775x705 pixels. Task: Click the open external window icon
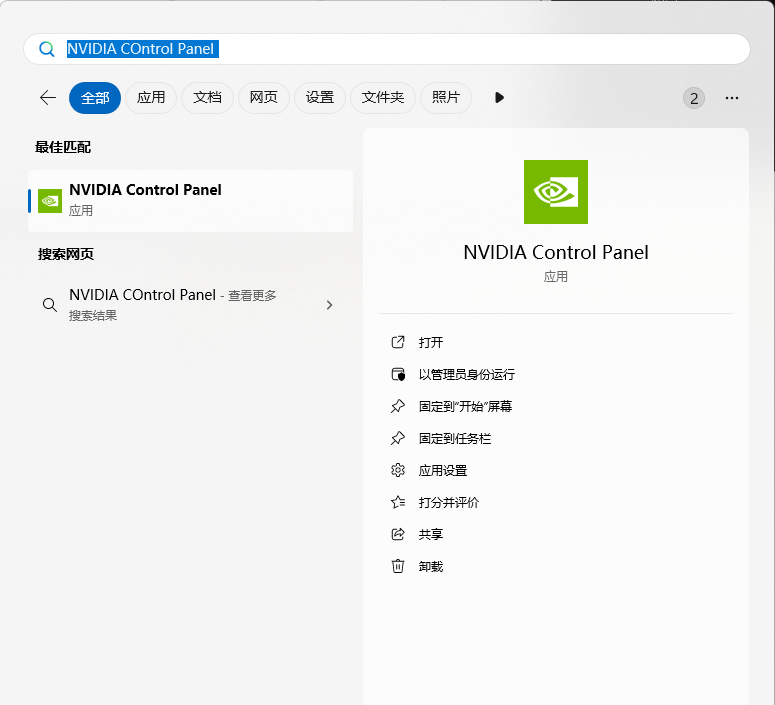point(398,342)
